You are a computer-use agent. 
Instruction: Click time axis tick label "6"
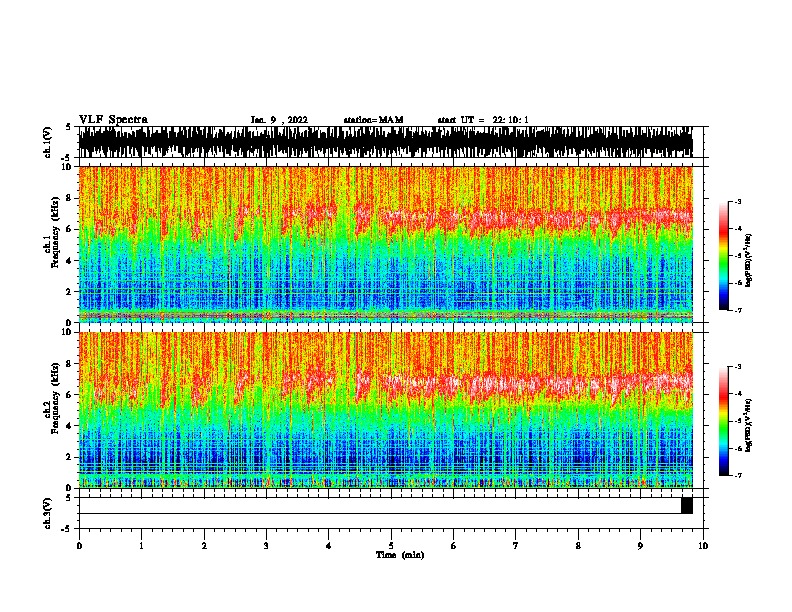tap(454, 546)
